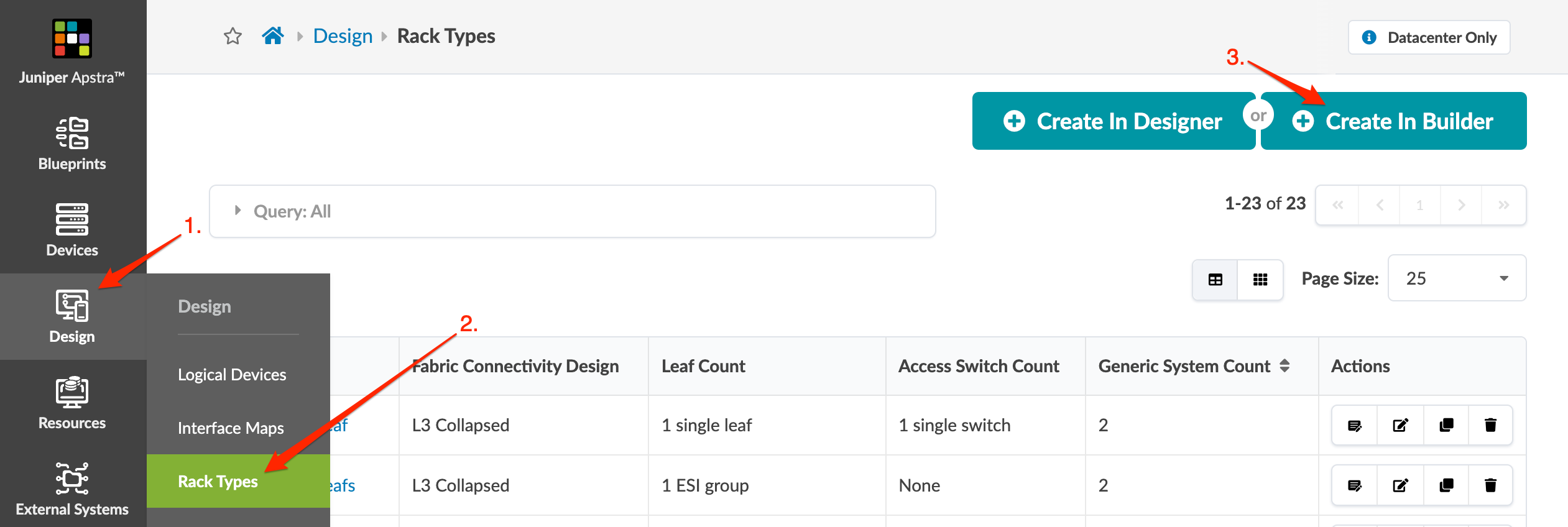Viewport: 1568px width, 527px height.
Task: Sort by Generic System Count column
Action: pyautogui.click(x=1284, y=366)
